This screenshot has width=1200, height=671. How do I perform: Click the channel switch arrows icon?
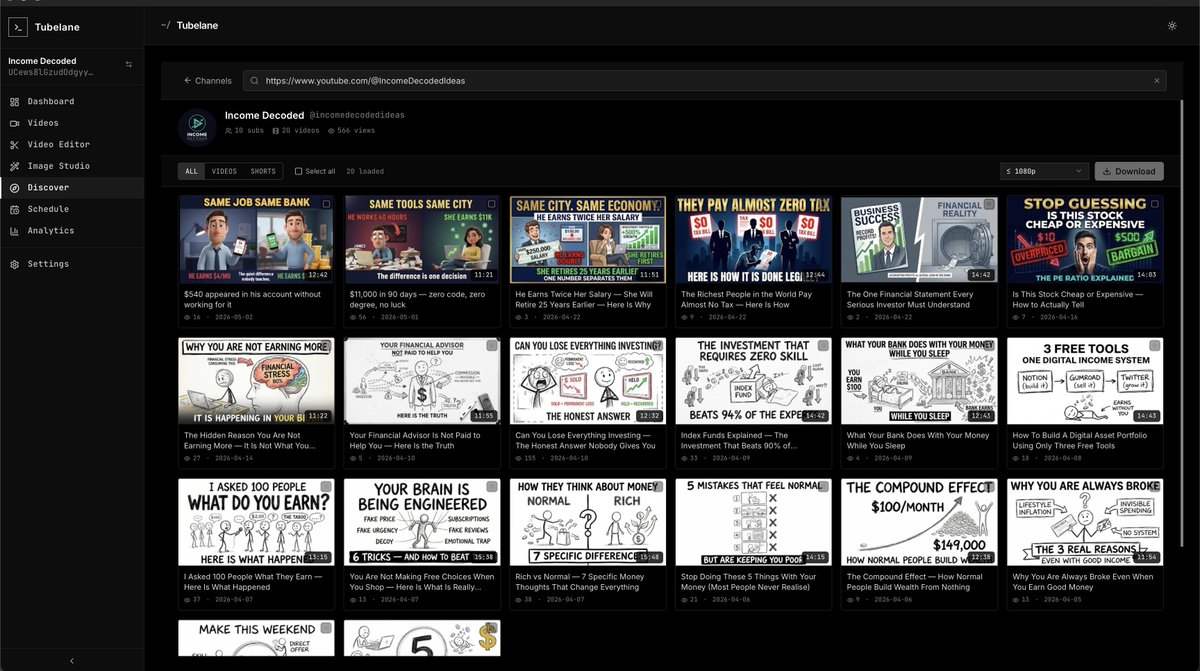pyautogui.click(x=128, y=65)
